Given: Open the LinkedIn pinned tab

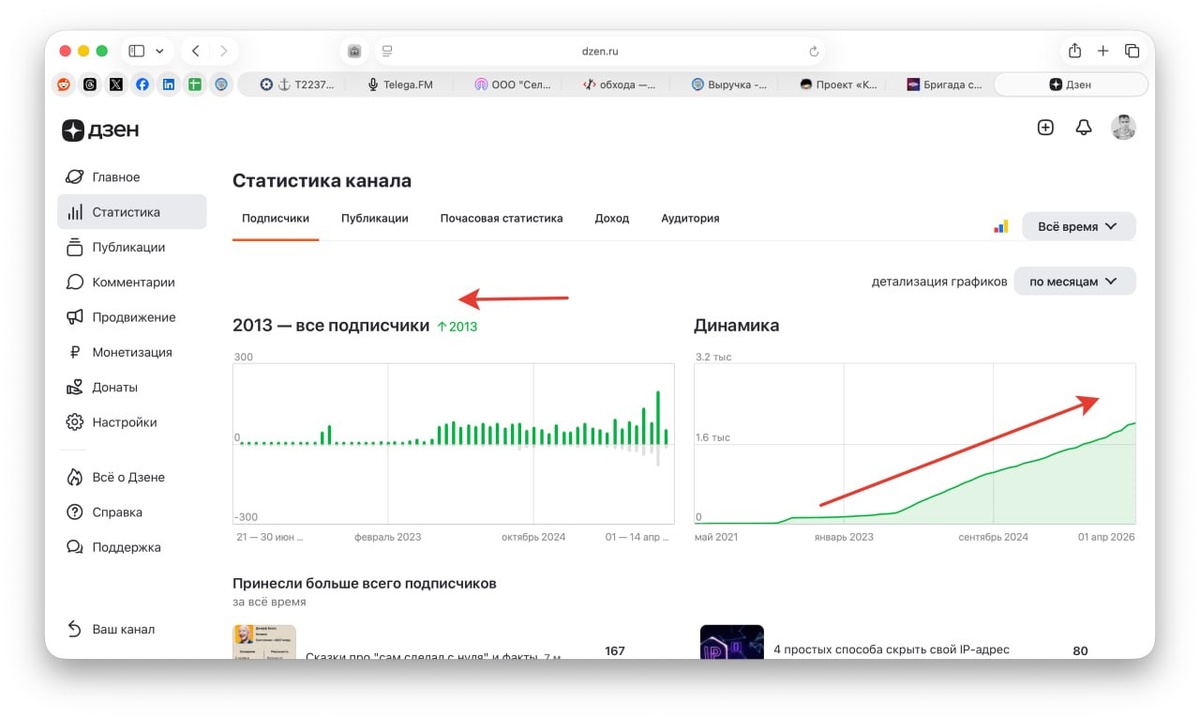Looking at the screenshot, I should 168,85.
